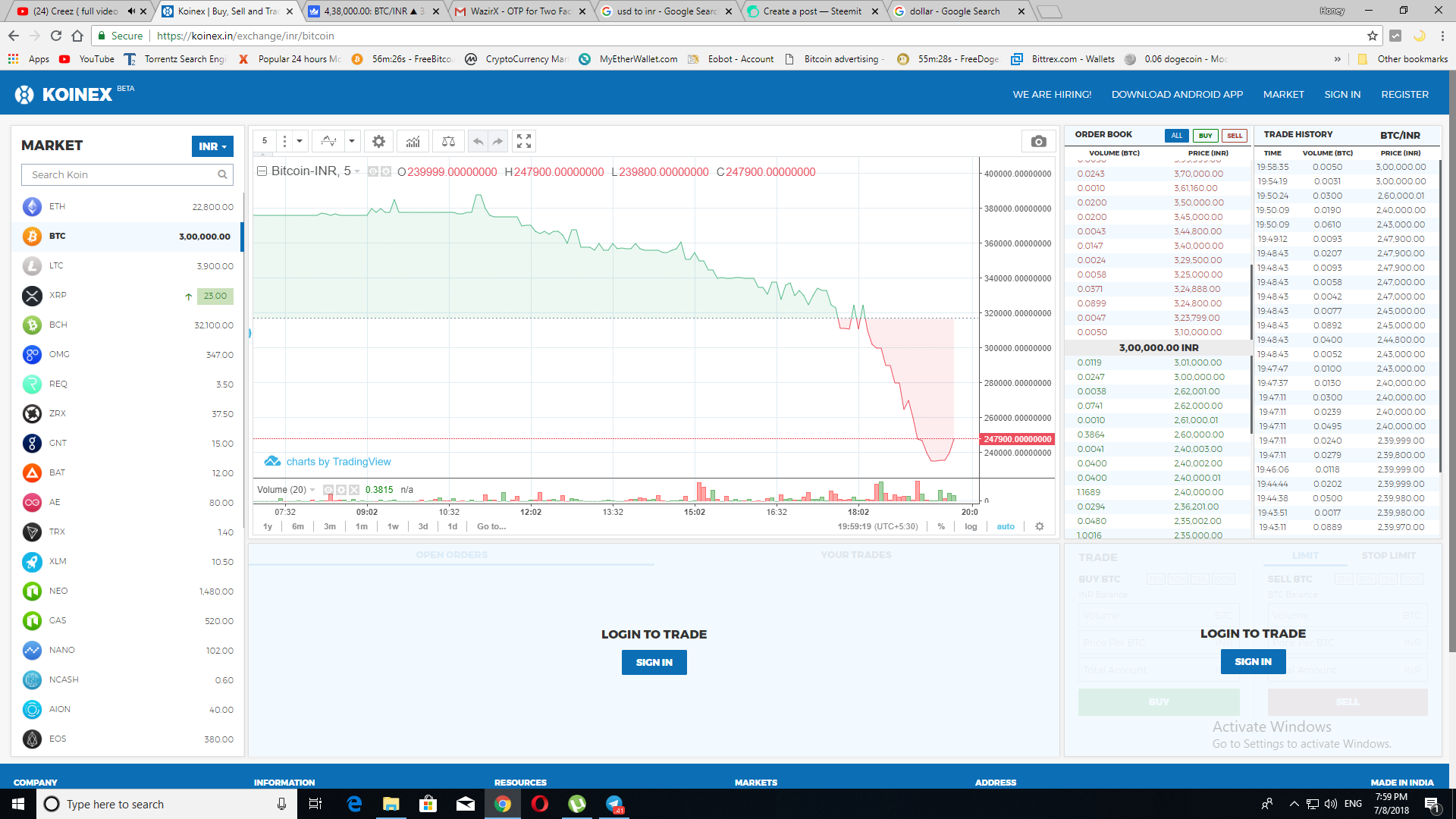Remove the Volume indicator

[x=354, y=490]
